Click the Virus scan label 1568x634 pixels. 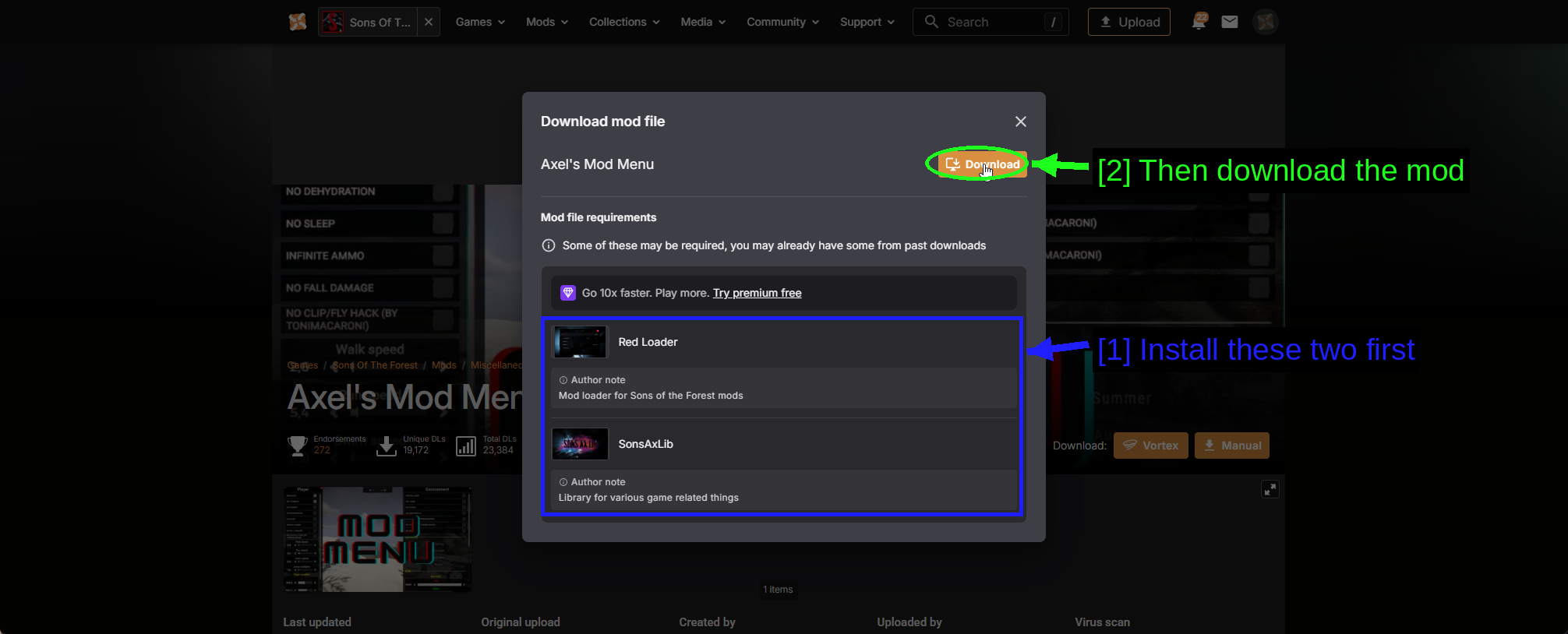coord(1102,622)
